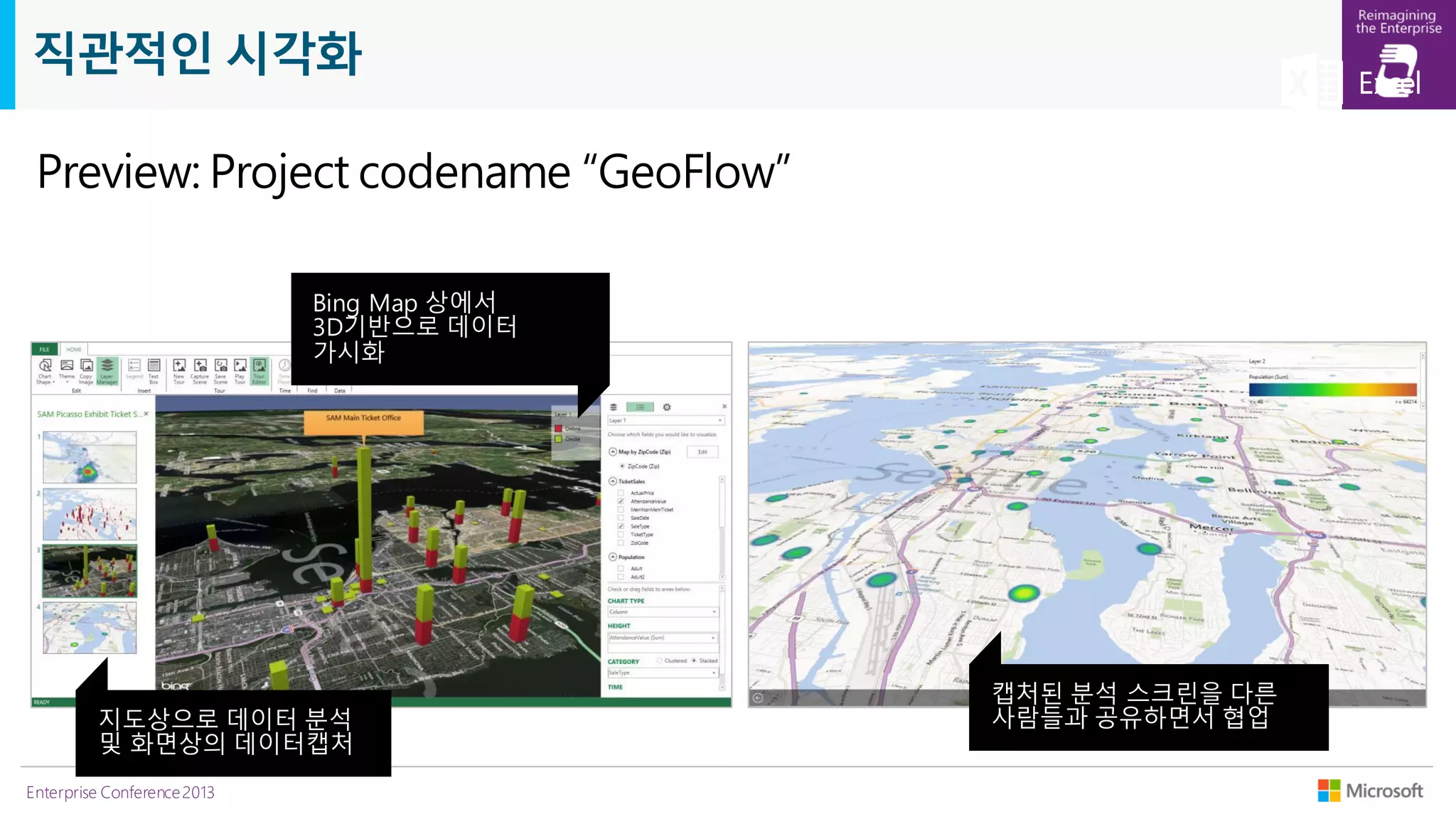This screenshot has width=1456, height=819.
Task: Create a New Tour
Action: click(x=179, y=371)
